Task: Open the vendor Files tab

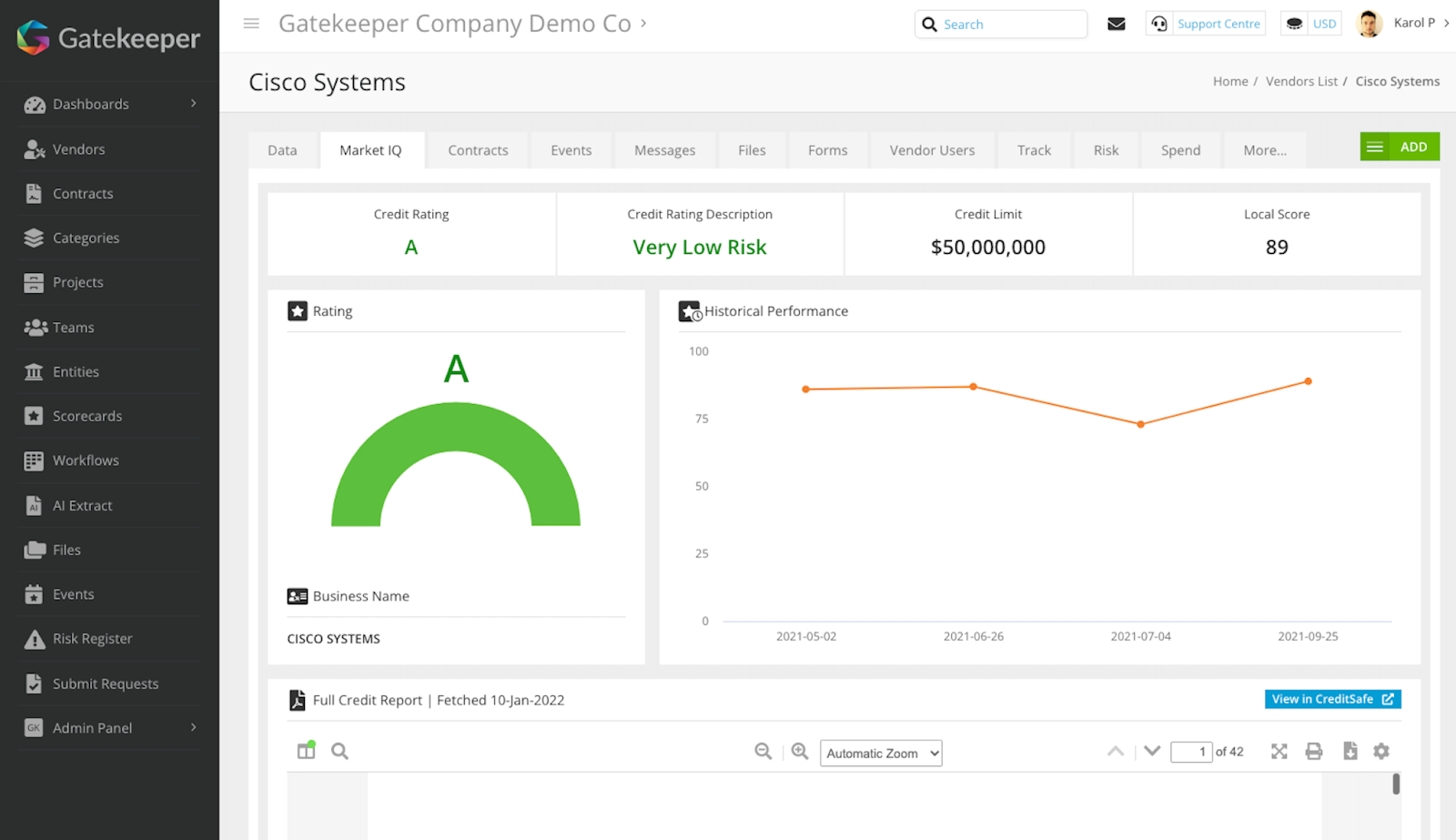Action: (x=752, y=150)
